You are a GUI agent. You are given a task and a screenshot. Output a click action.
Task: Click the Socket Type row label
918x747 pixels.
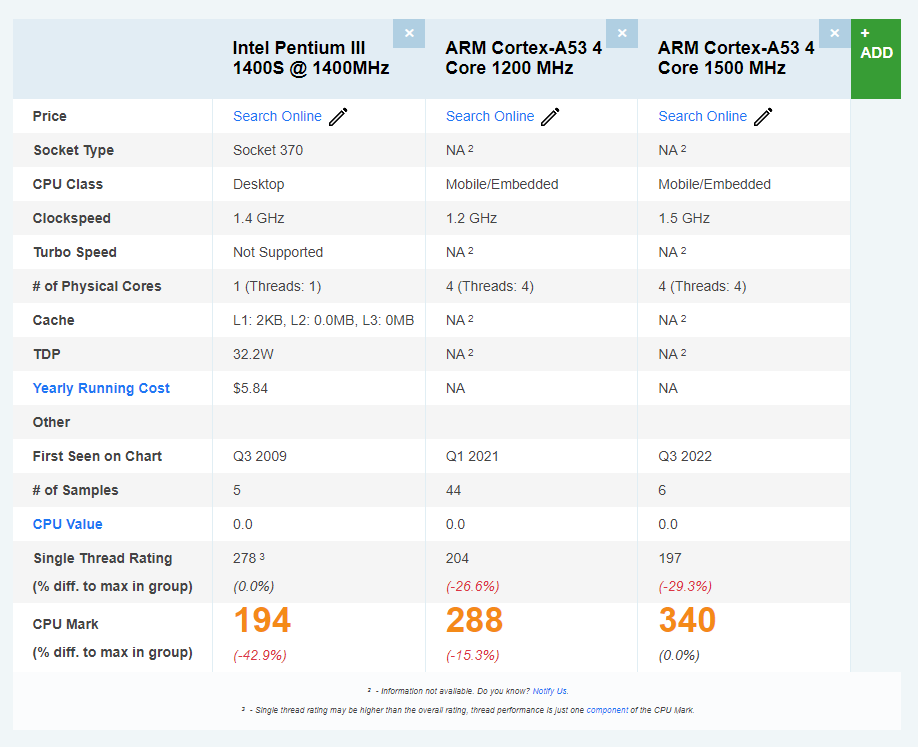tap(73, 150)
